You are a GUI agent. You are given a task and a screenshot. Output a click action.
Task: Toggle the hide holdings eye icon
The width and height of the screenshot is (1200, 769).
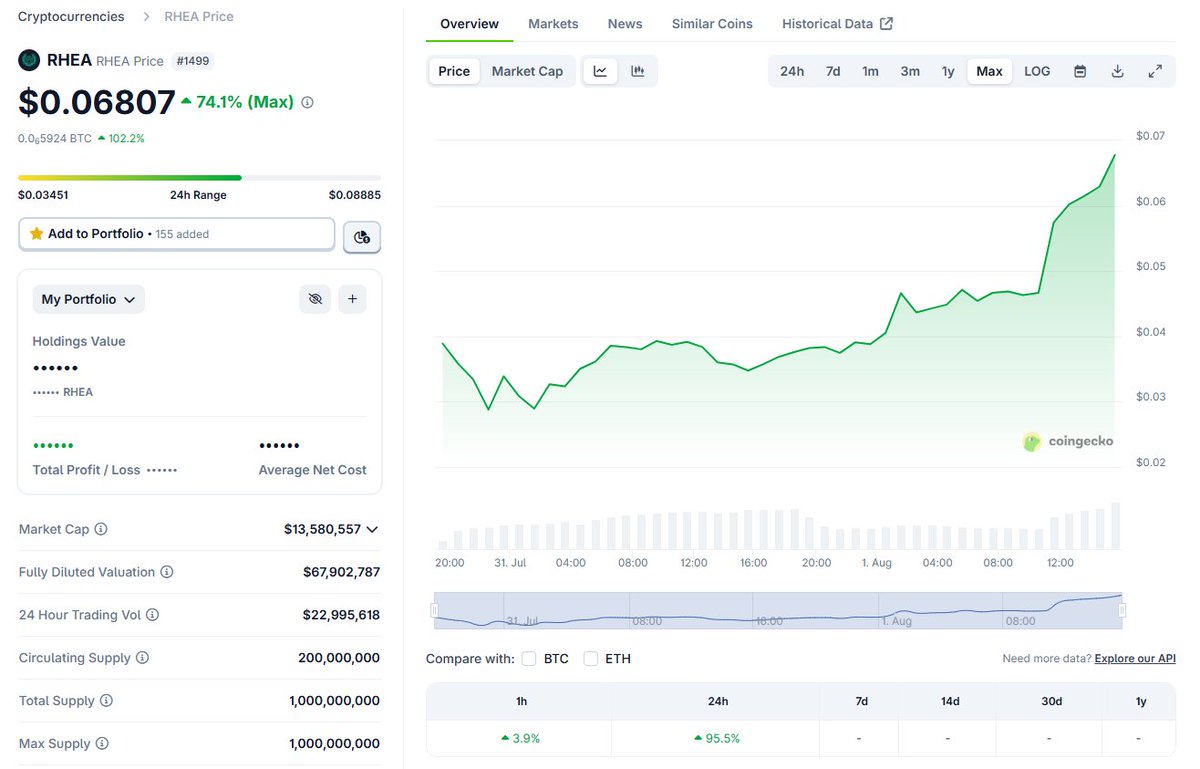click(x=315, y=299)
